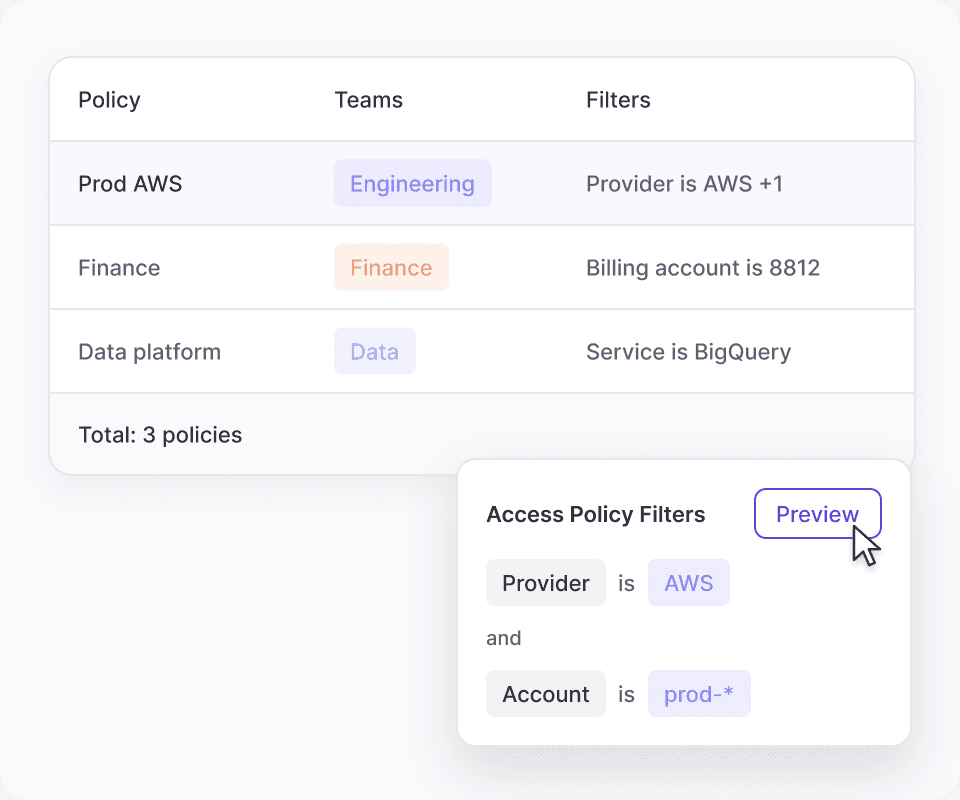Click the Provider filter field chip
Image resolution: width=960 pixels, height=800 pixels.
point(546,583)
